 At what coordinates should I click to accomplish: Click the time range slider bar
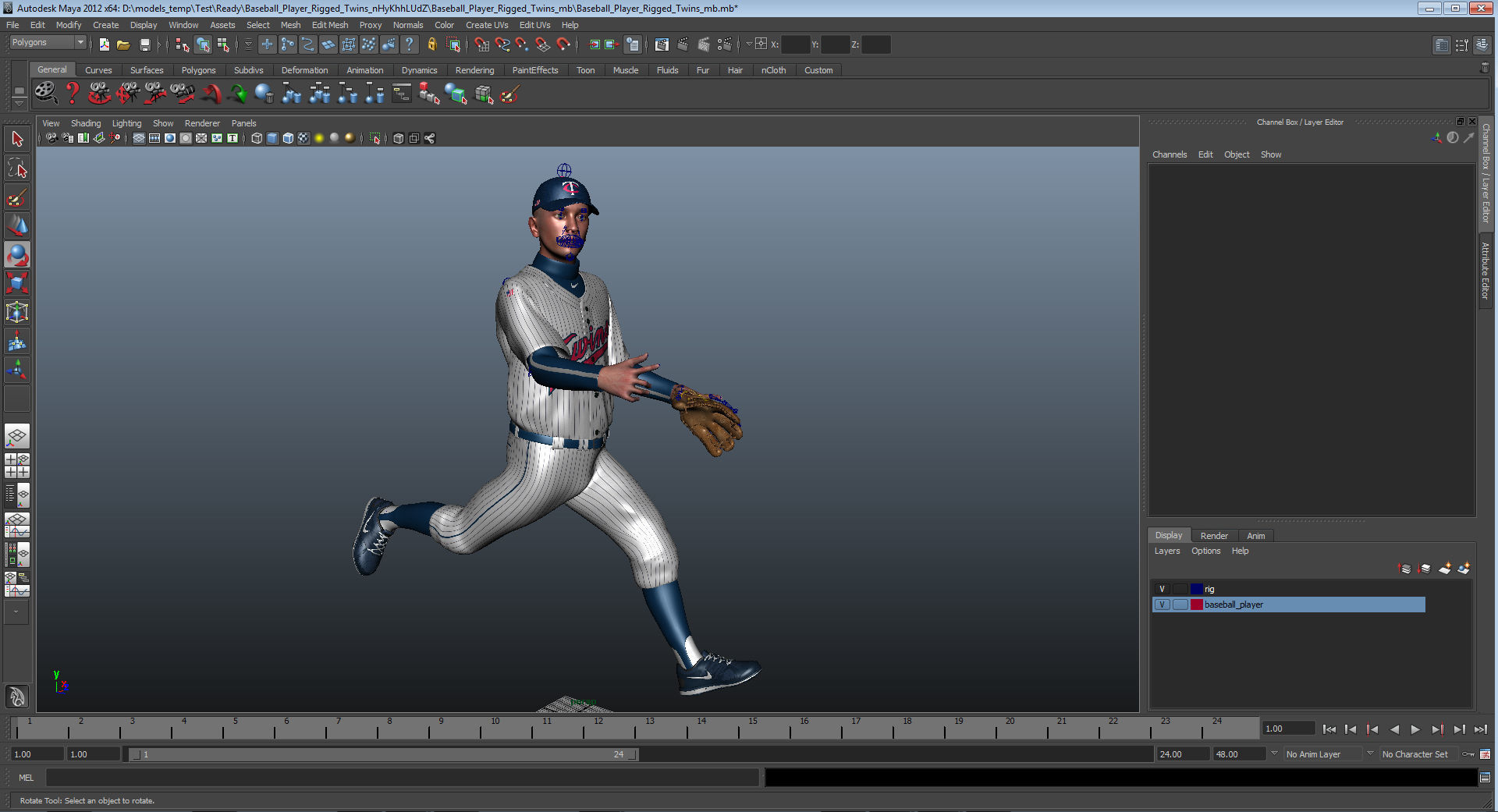point(383,754)
